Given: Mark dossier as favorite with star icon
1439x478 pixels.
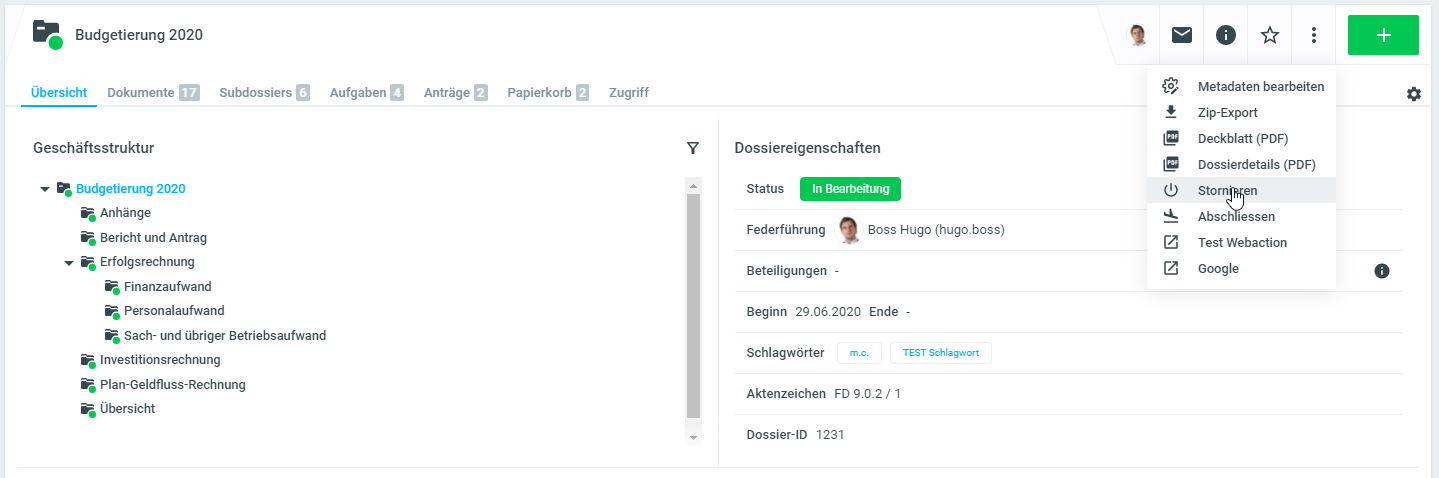Looking at the screenshot, I should point(1270,35).
